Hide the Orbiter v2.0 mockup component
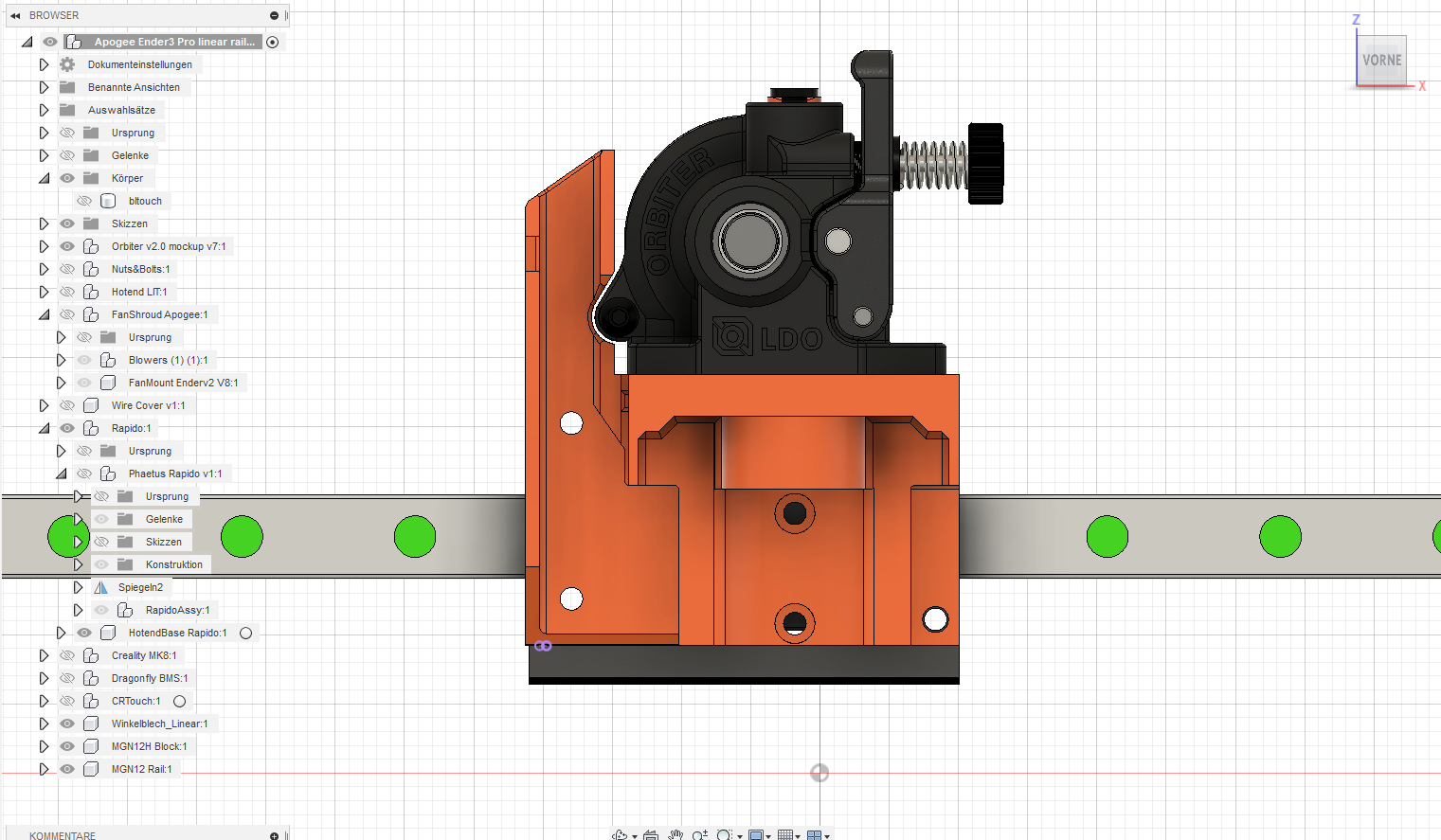Image resolution: width=1441 pixels, height=840 pixels. click(x=67, y=246)
